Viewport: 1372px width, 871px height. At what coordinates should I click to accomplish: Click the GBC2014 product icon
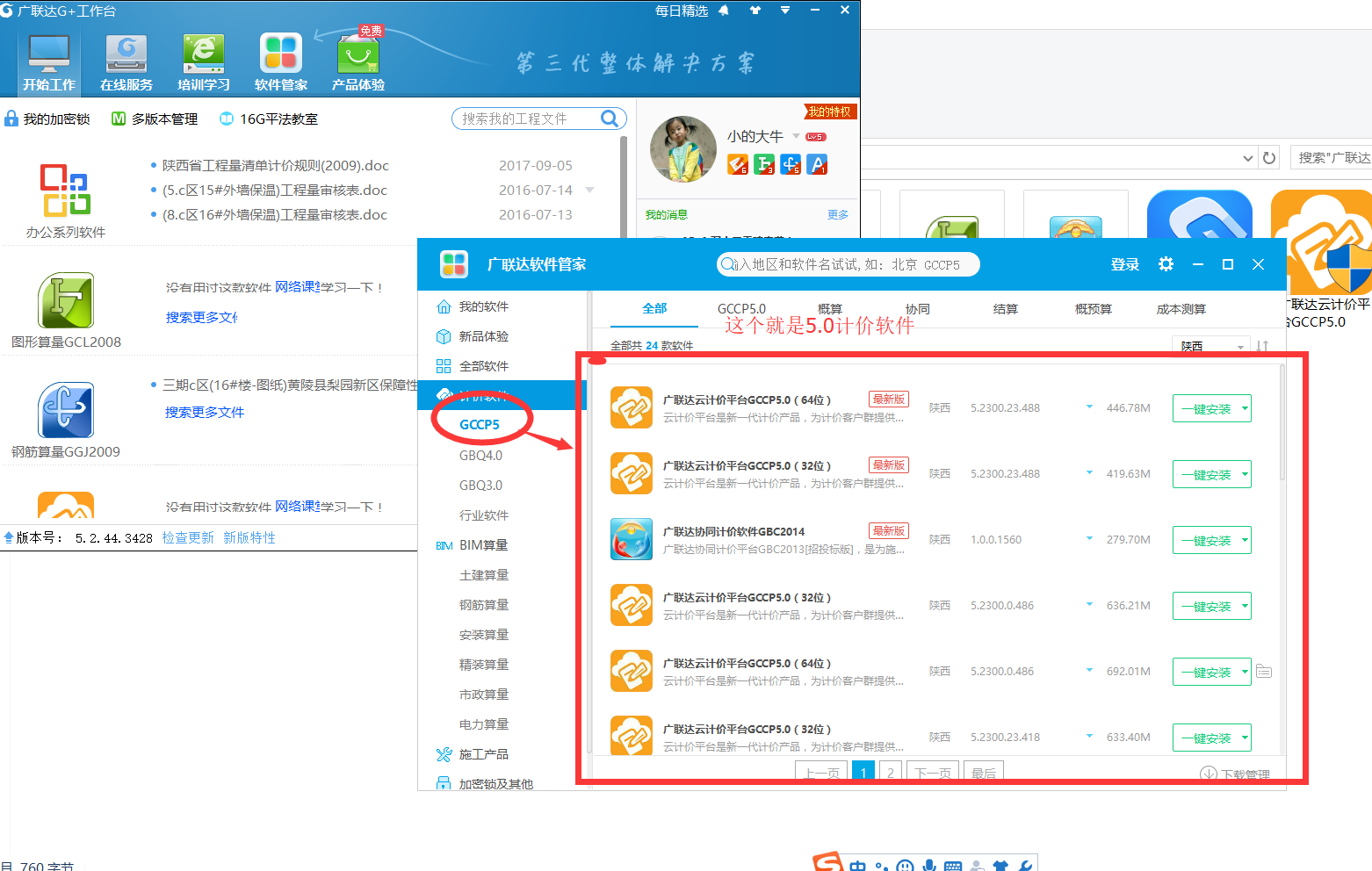(x=632, y=539)
